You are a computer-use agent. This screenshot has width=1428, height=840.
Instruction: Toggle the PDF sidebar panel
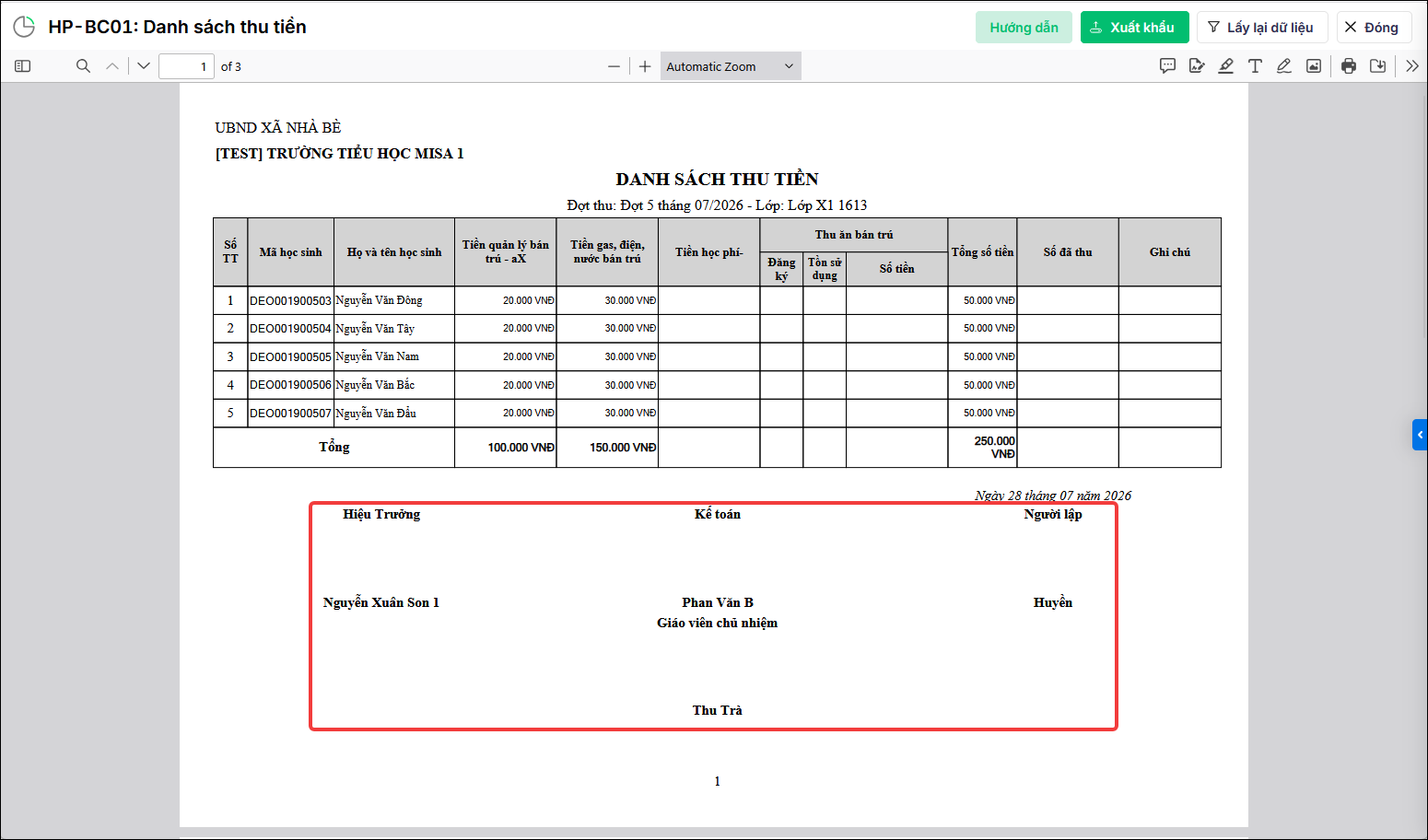(x=23, y=66)
